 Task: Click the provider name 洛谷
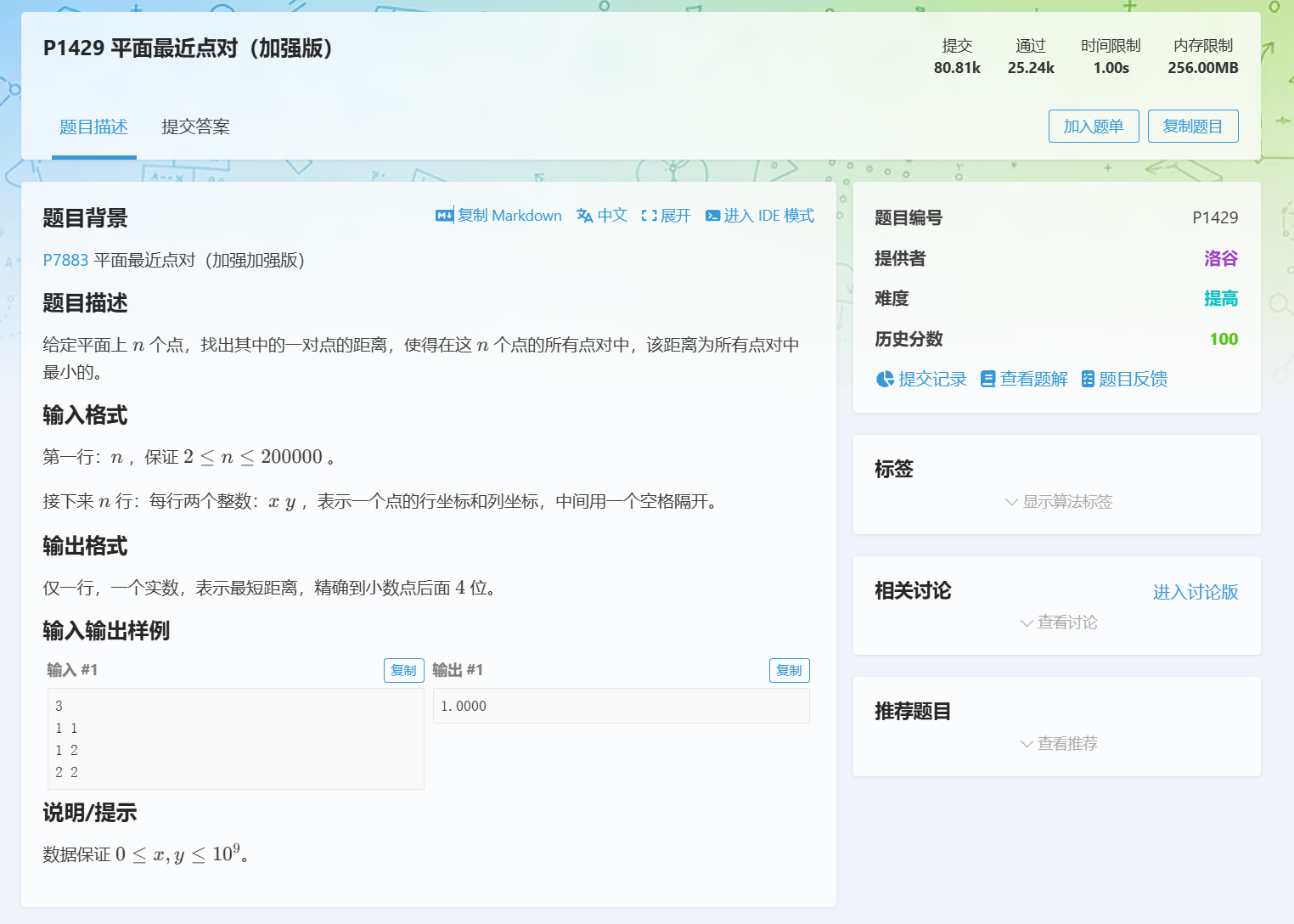pos(1221,258)
